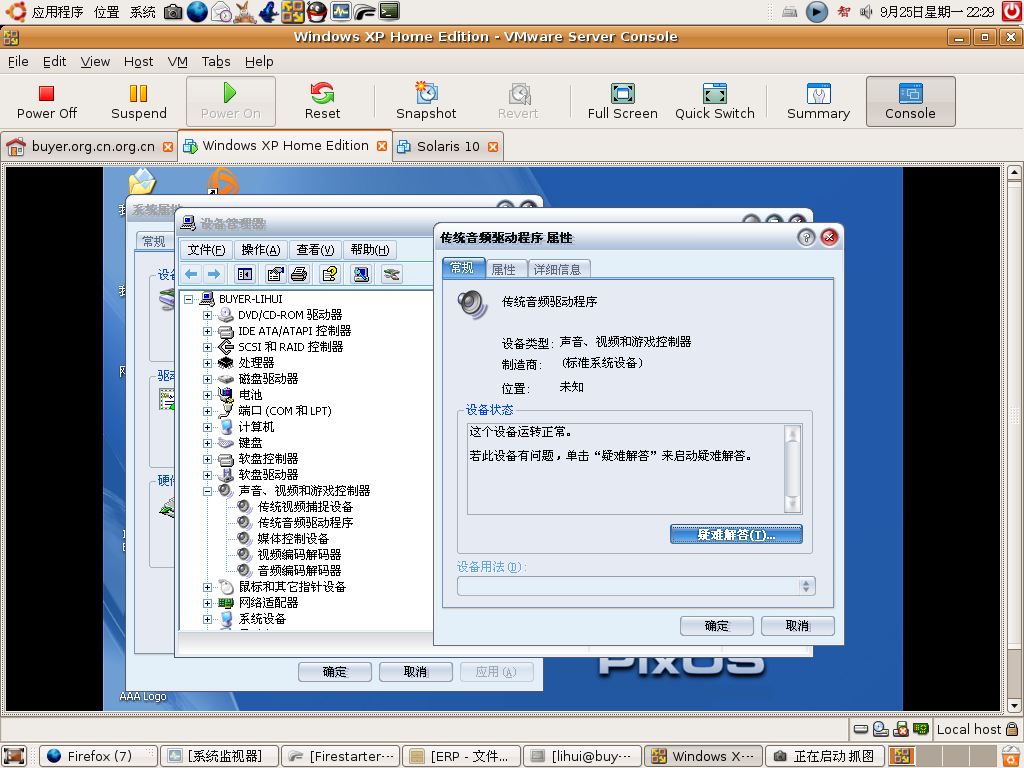Image resolution: width=1024 pixels, height=768 pixels.
Task: Expand the 端口 (COM 和 LPT) node
Action: [x=207, y=411]
